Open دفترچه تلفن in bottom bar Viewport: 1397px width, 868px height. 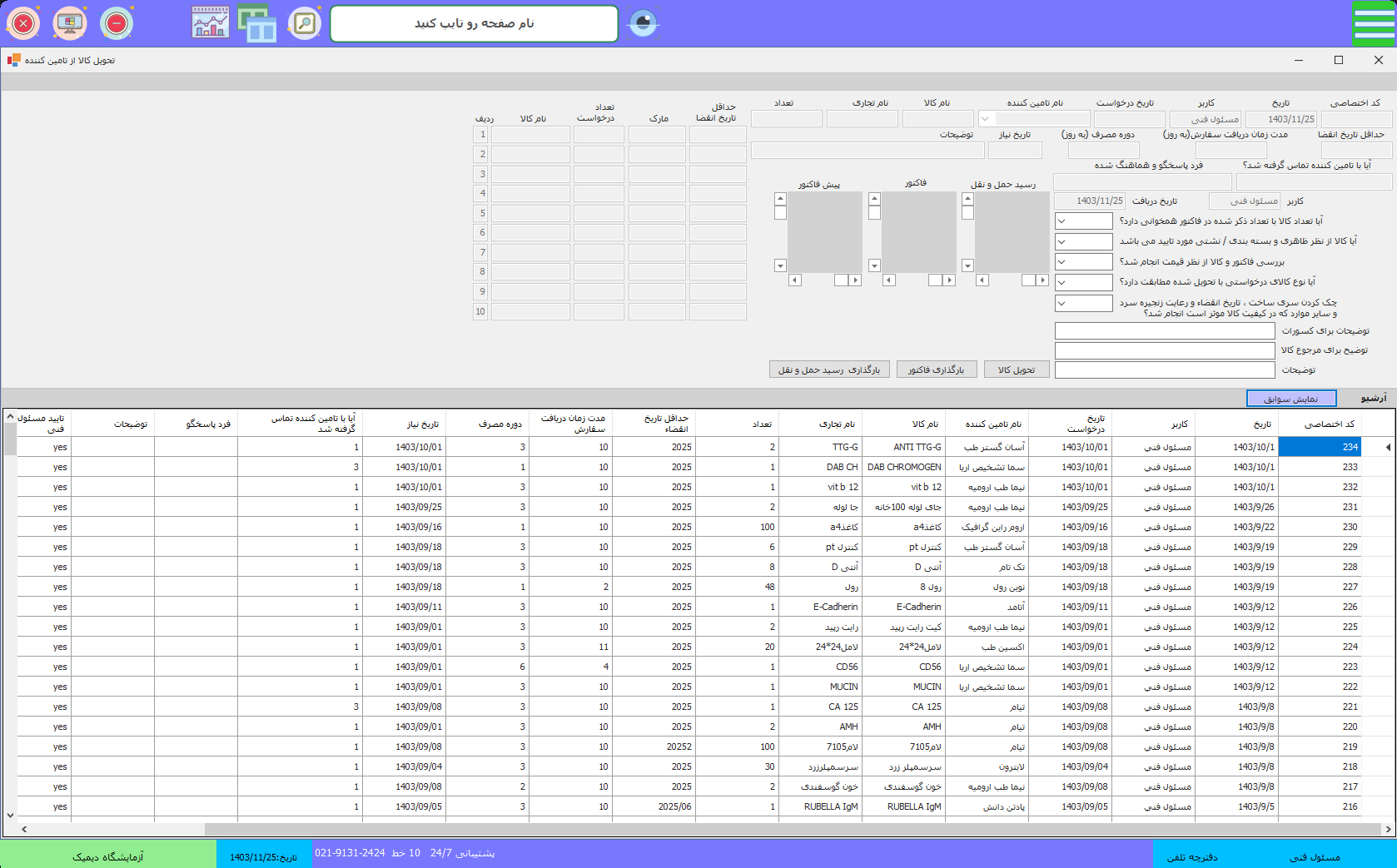click(1191, 856)
